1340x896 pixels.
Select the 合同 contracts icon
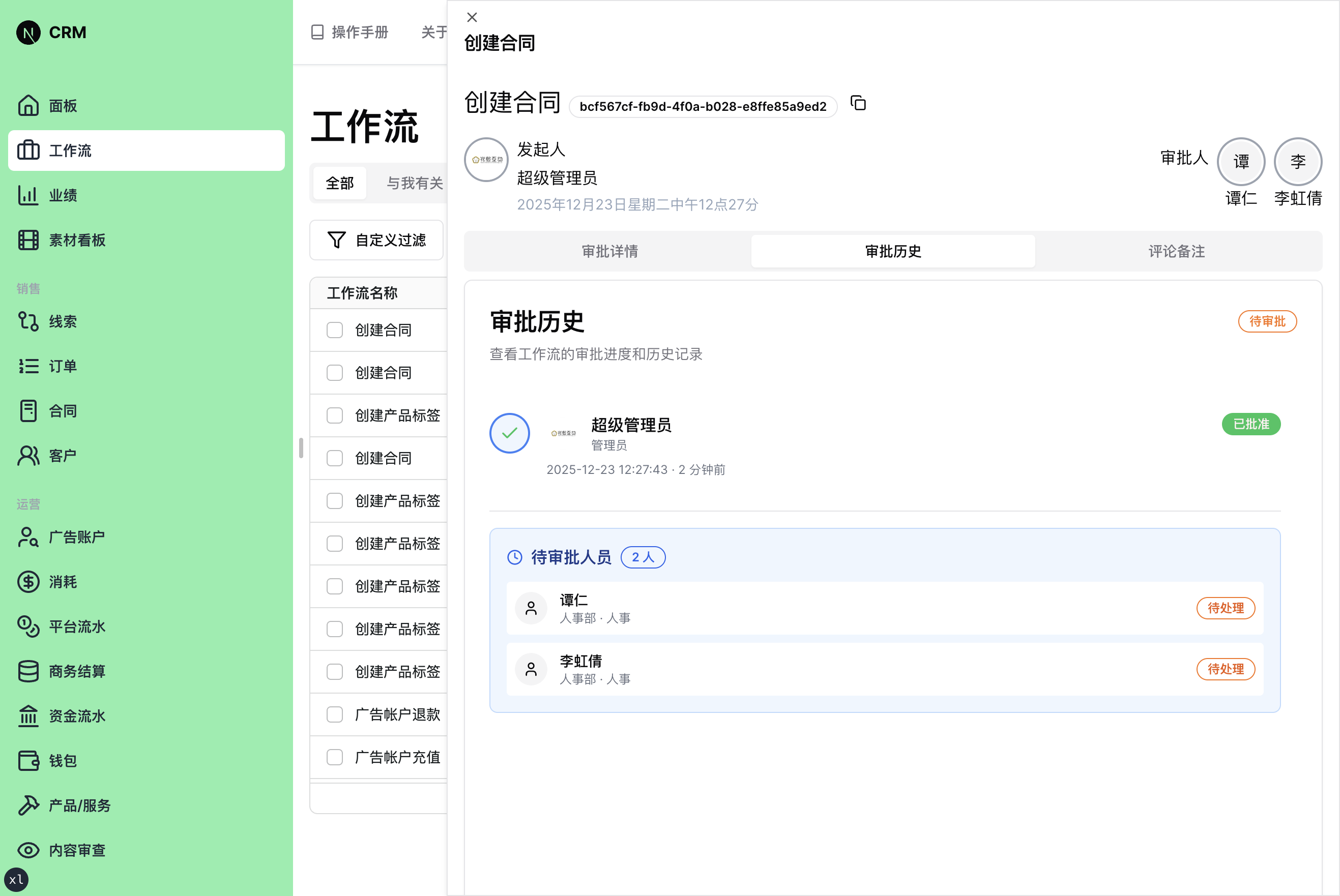tap(28, 410)
